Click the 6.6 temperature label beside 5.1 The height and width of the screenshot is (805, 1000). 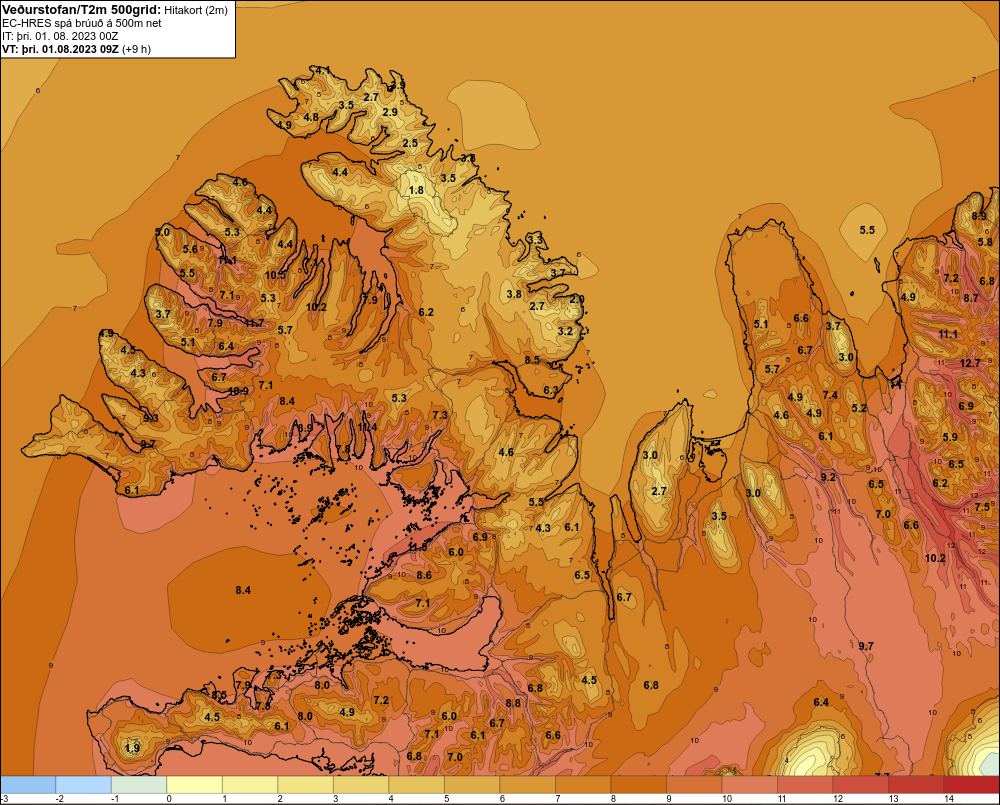(801, 318)
